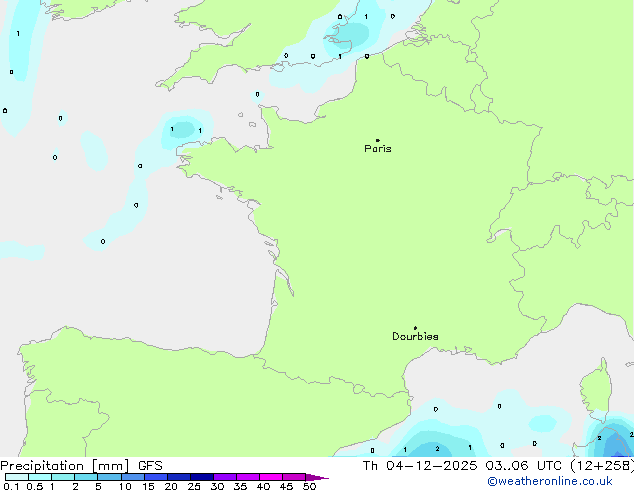The height and width of the screenshot is (490, 634).
Task: Click the '50' legend scale label
Action: [309, 486]
